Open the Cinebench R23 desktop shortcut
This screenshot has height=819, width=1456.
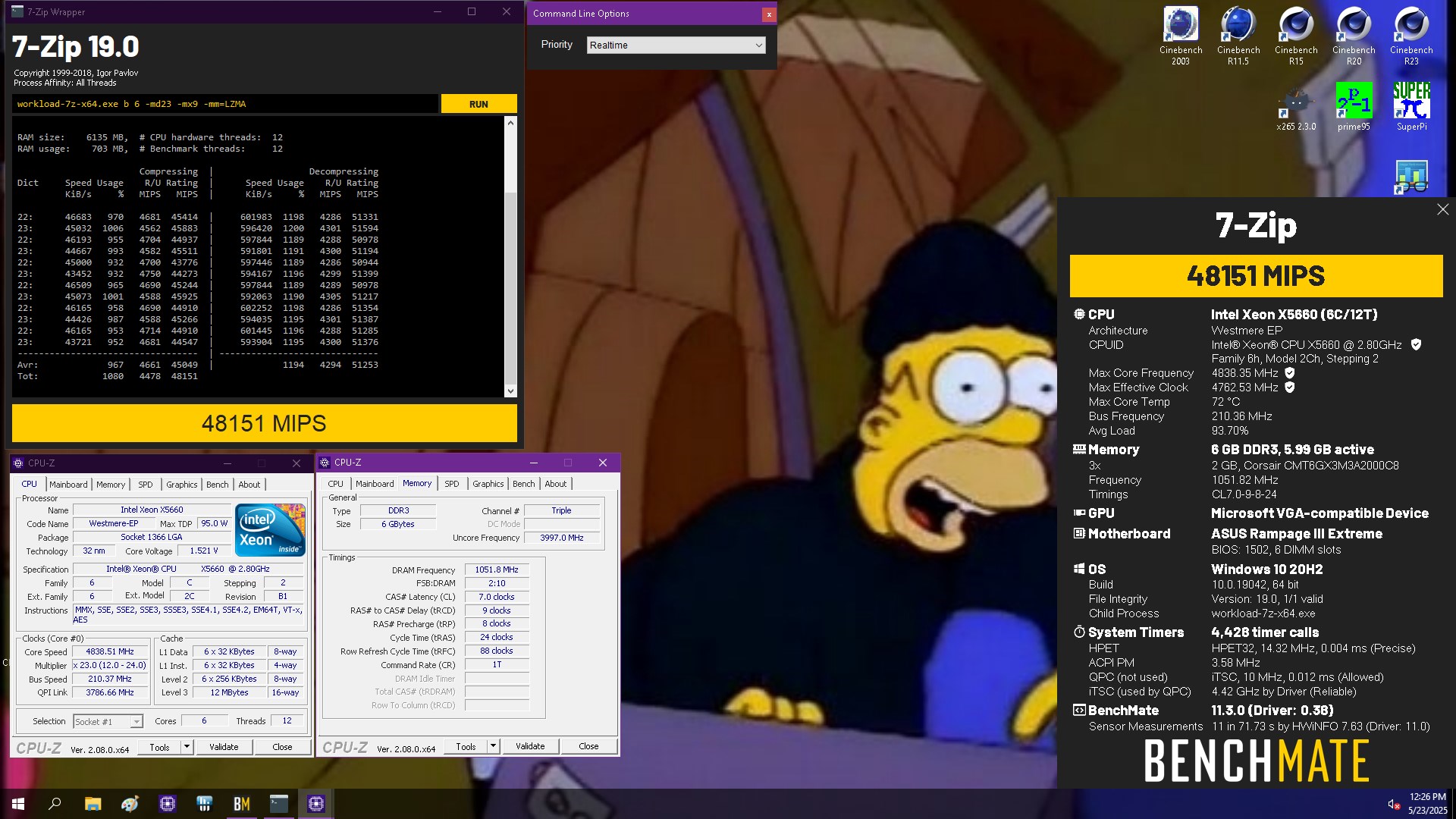[x=1411, y=35]
